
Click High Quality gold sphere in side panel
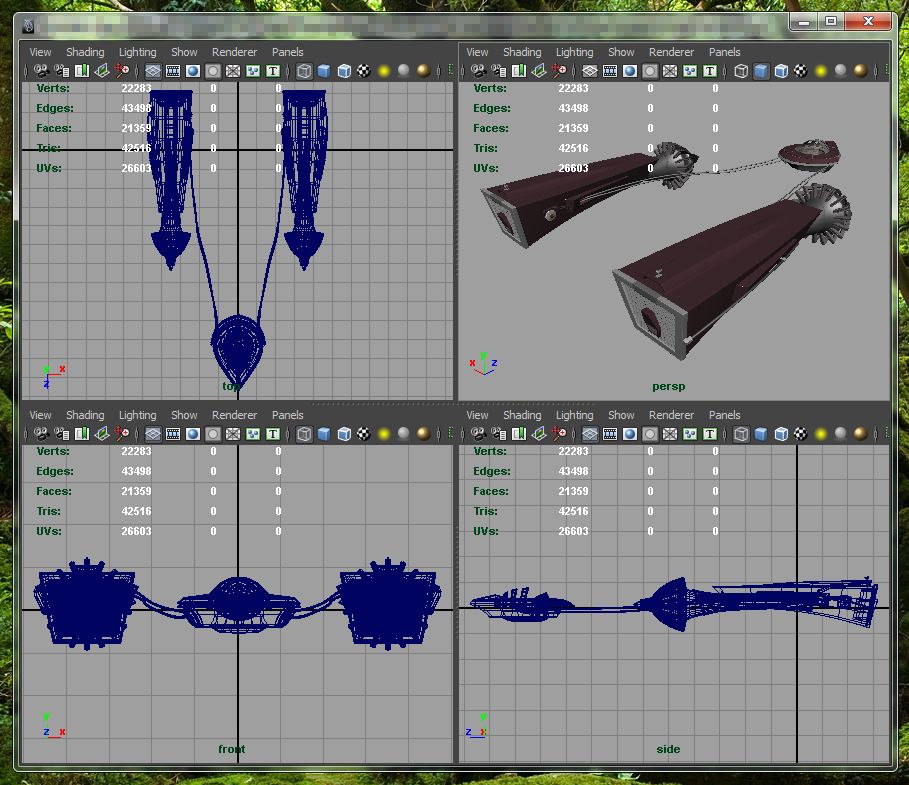click(861, 434)
